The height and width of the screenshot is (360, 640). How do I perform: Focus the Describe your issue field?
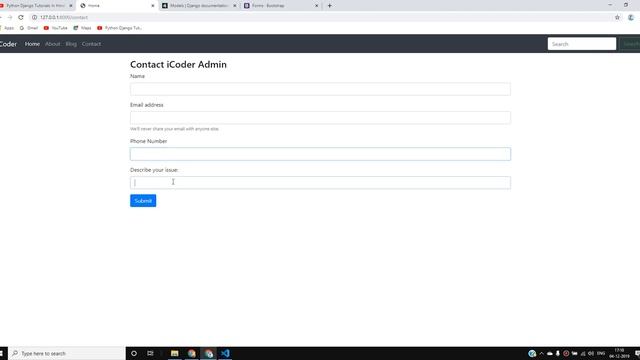(x=320, y=182)
